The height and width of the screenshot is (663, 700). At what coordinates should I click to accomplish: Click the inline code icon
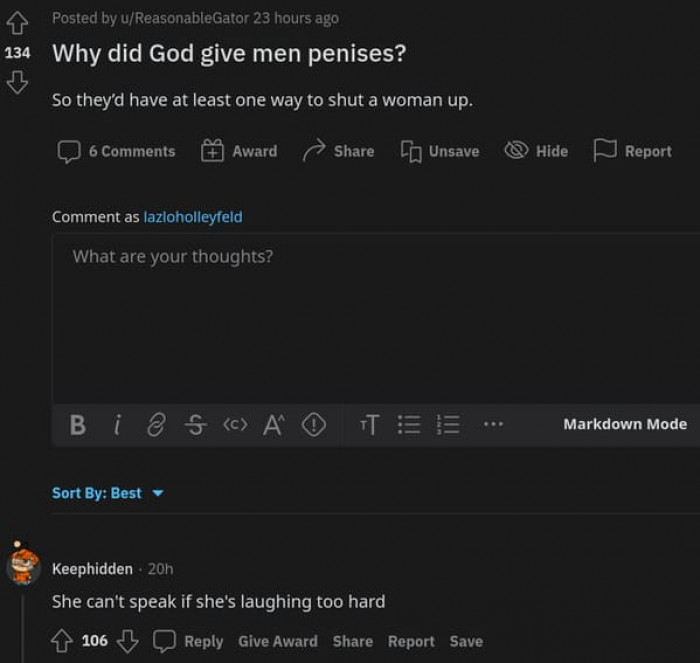coord(233,425)
